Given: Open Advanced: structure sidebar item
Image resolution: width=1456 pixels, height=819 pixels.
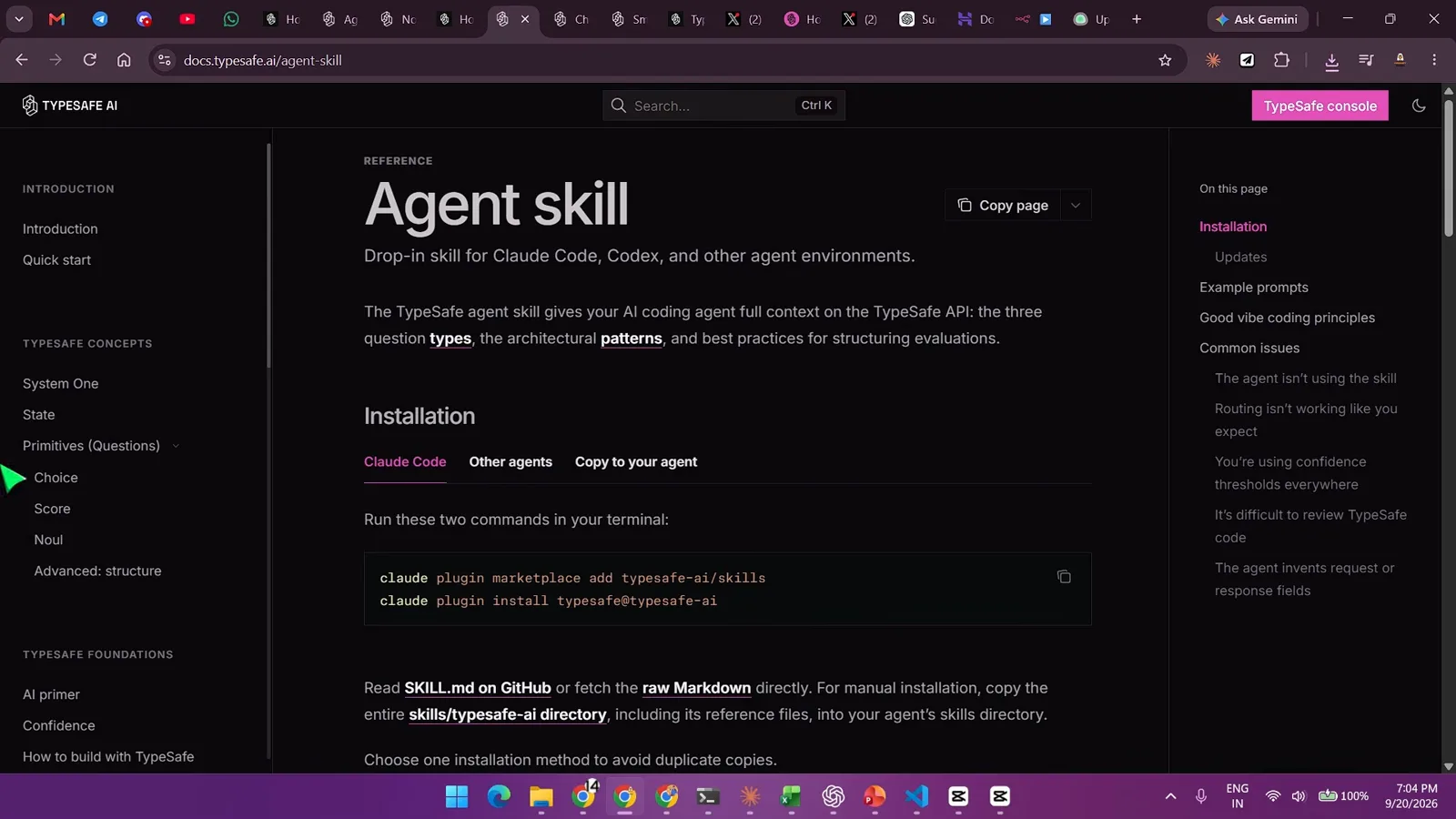Looking at the screenshot, I should click(97, 571).
